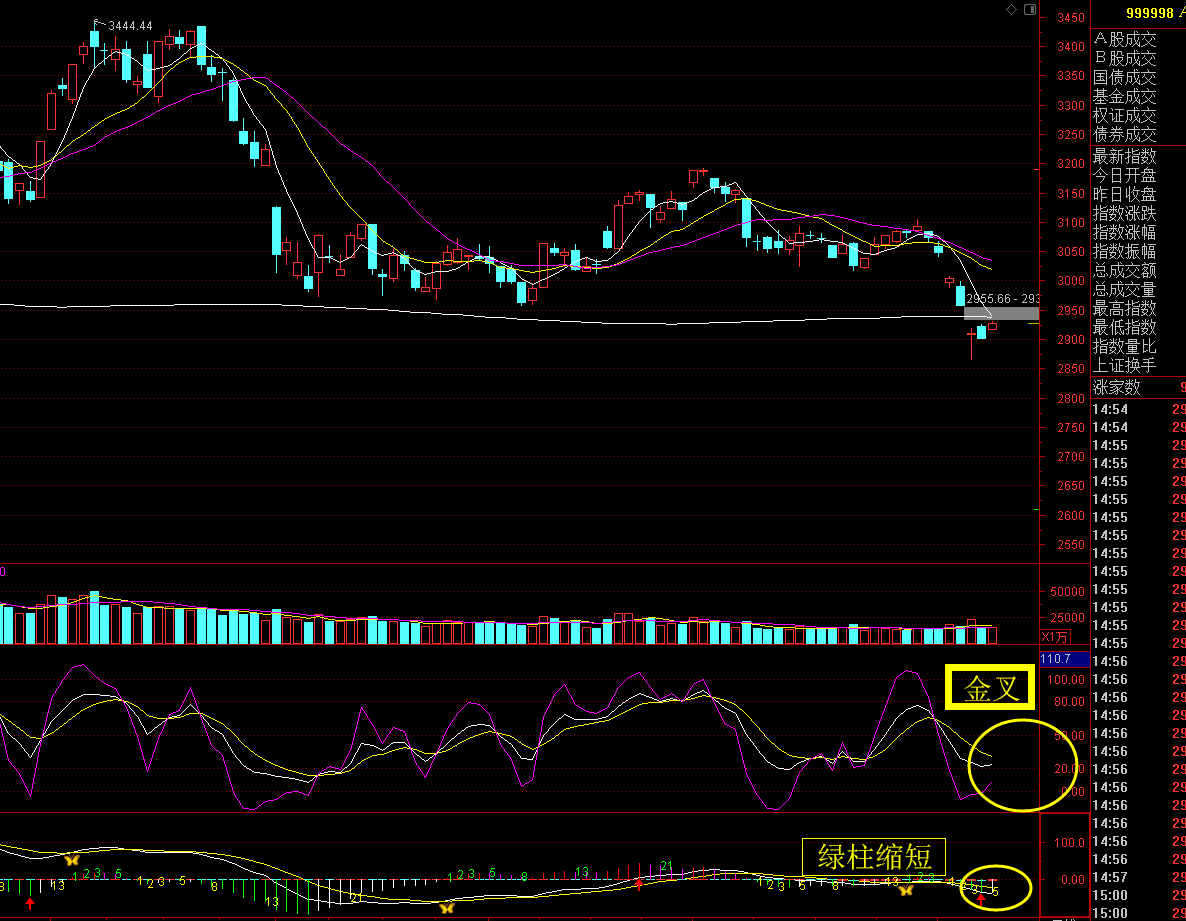Click the red up arrow inside the yellow MACD circle
Viewport: 1186px width, 921px height.
[981, 901]
